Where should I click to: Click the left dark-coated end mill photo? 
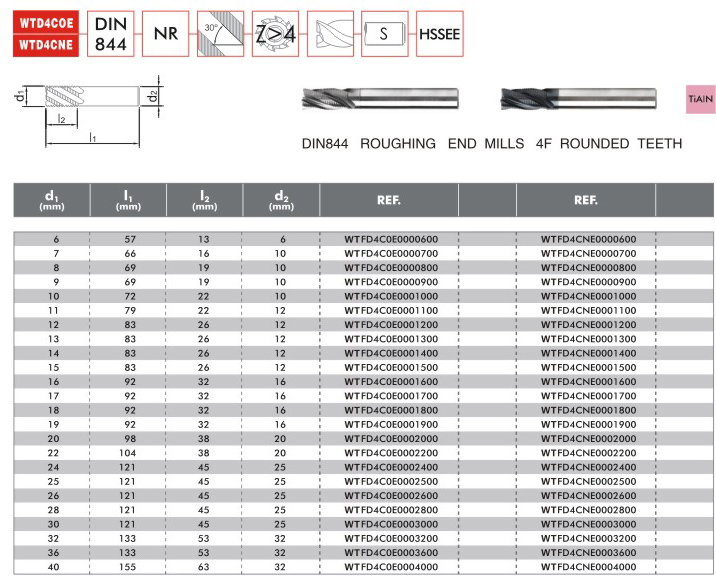(380, 99)
